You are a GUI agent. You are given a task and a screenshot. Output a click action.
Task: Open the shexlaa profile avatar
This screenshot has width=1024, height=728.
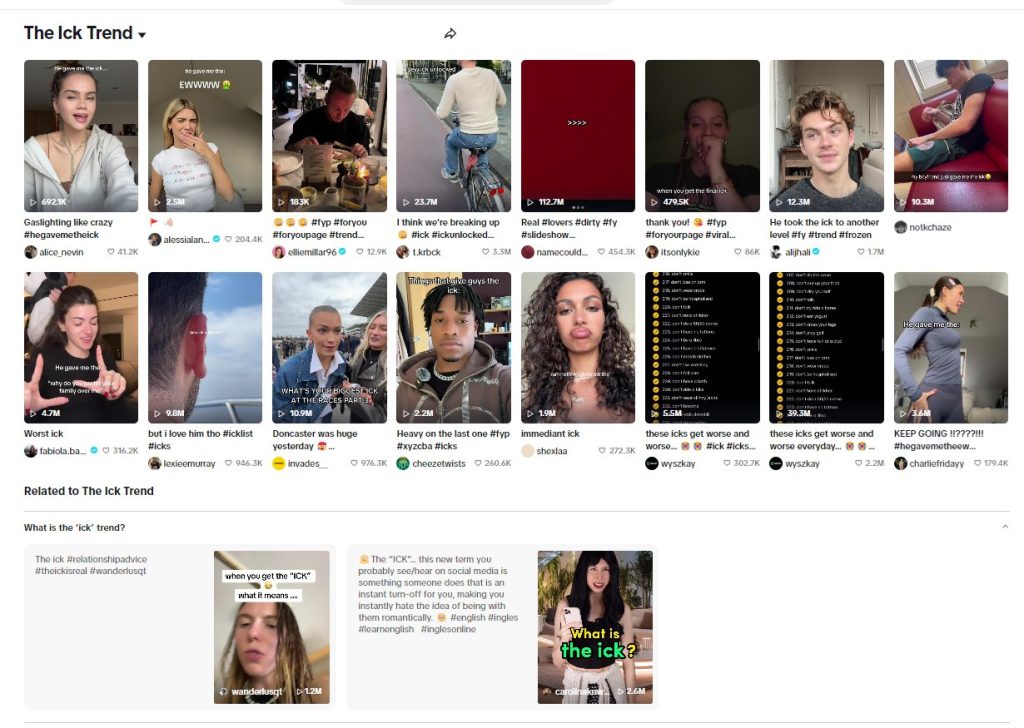pos(528,451)
